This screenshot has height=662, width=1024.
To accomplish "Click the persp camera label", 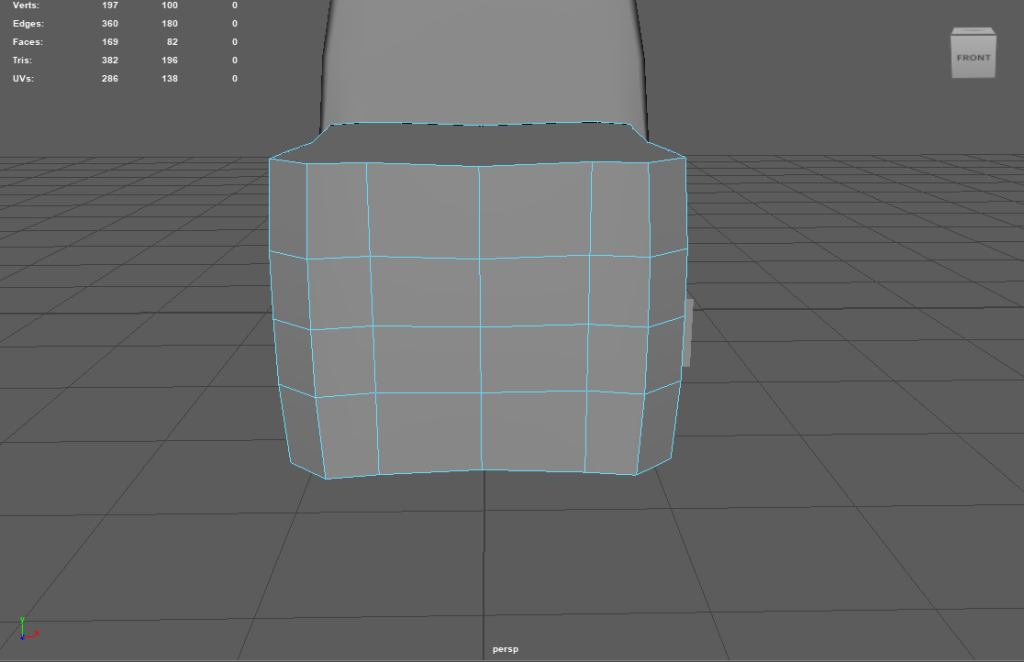I will pos(505,649).
